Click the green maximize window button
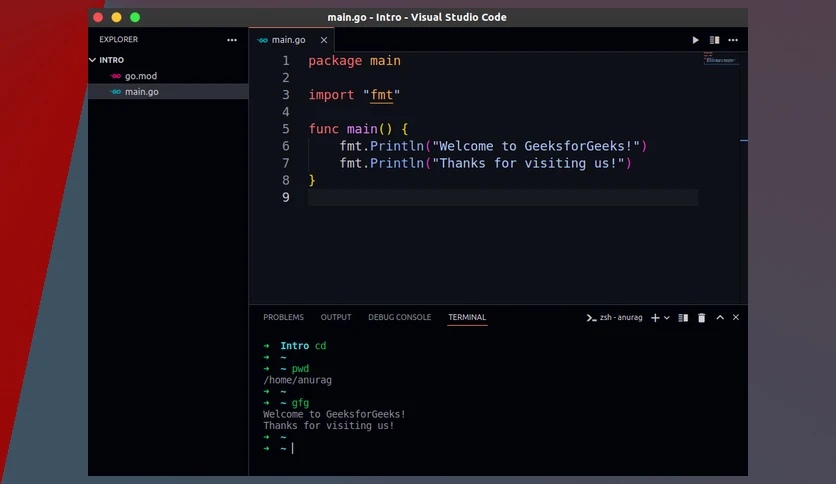Screen dimensions: 836x484 point(135,18)
